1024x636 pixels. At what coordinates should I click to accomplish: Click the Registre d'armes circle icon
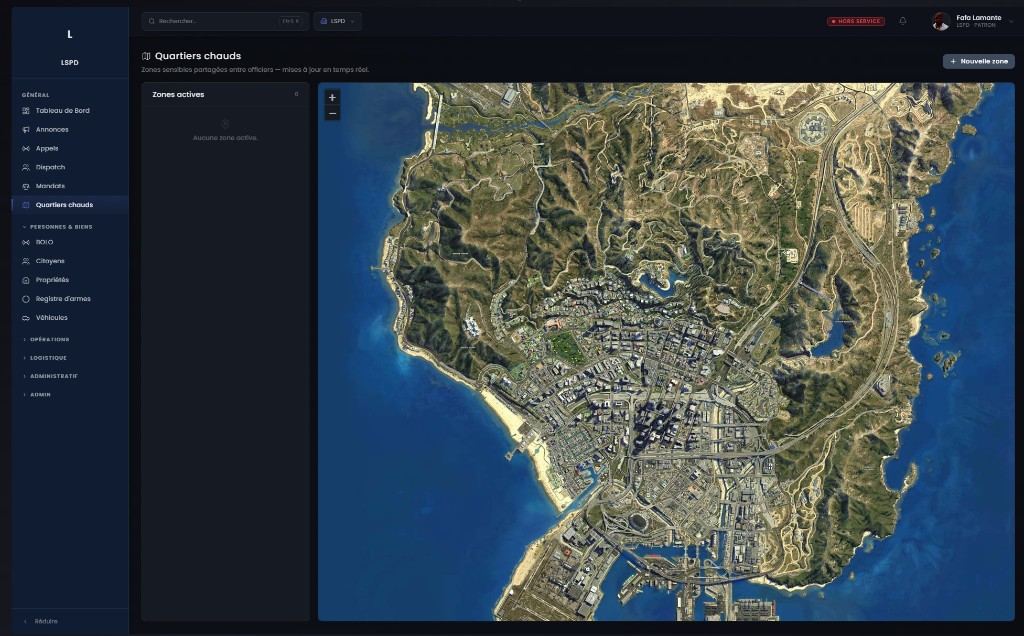26,299
